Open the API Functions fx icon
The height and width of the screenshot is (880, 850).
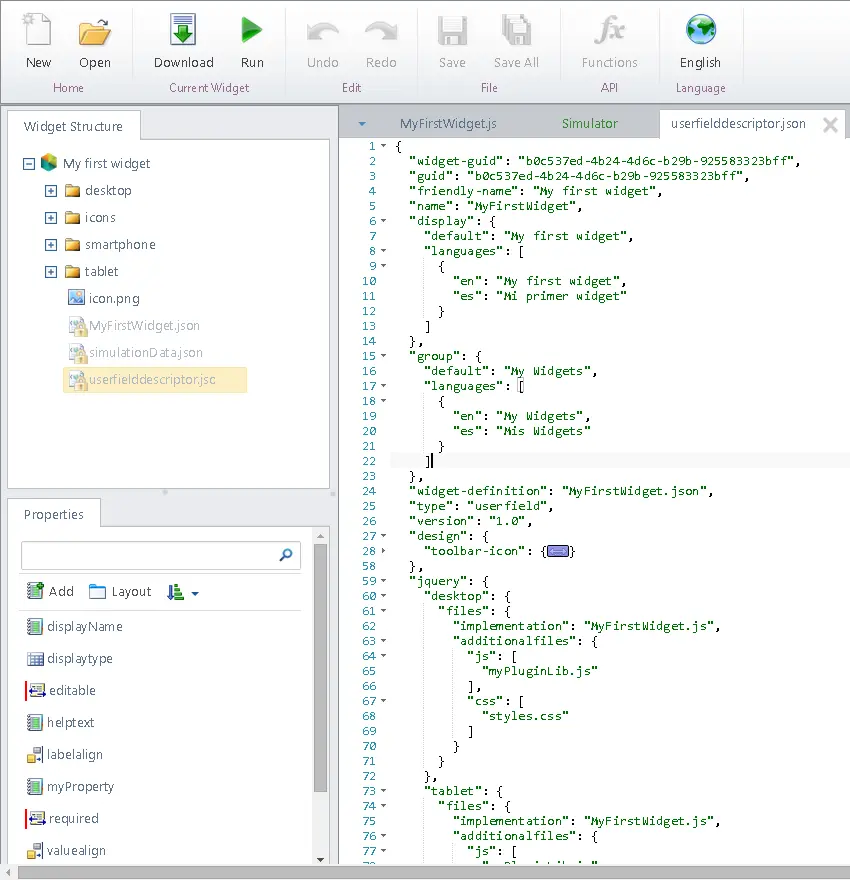point(609,30)
